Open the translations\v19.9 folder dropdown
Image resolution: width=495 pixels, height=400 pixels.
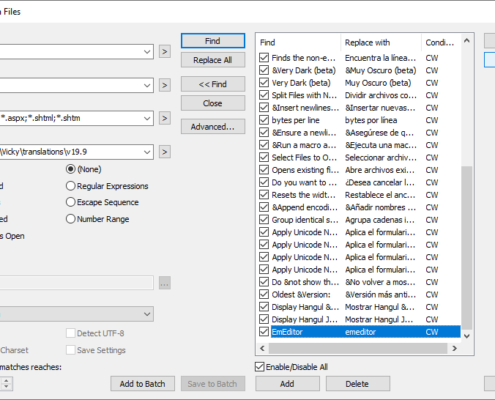147,152
